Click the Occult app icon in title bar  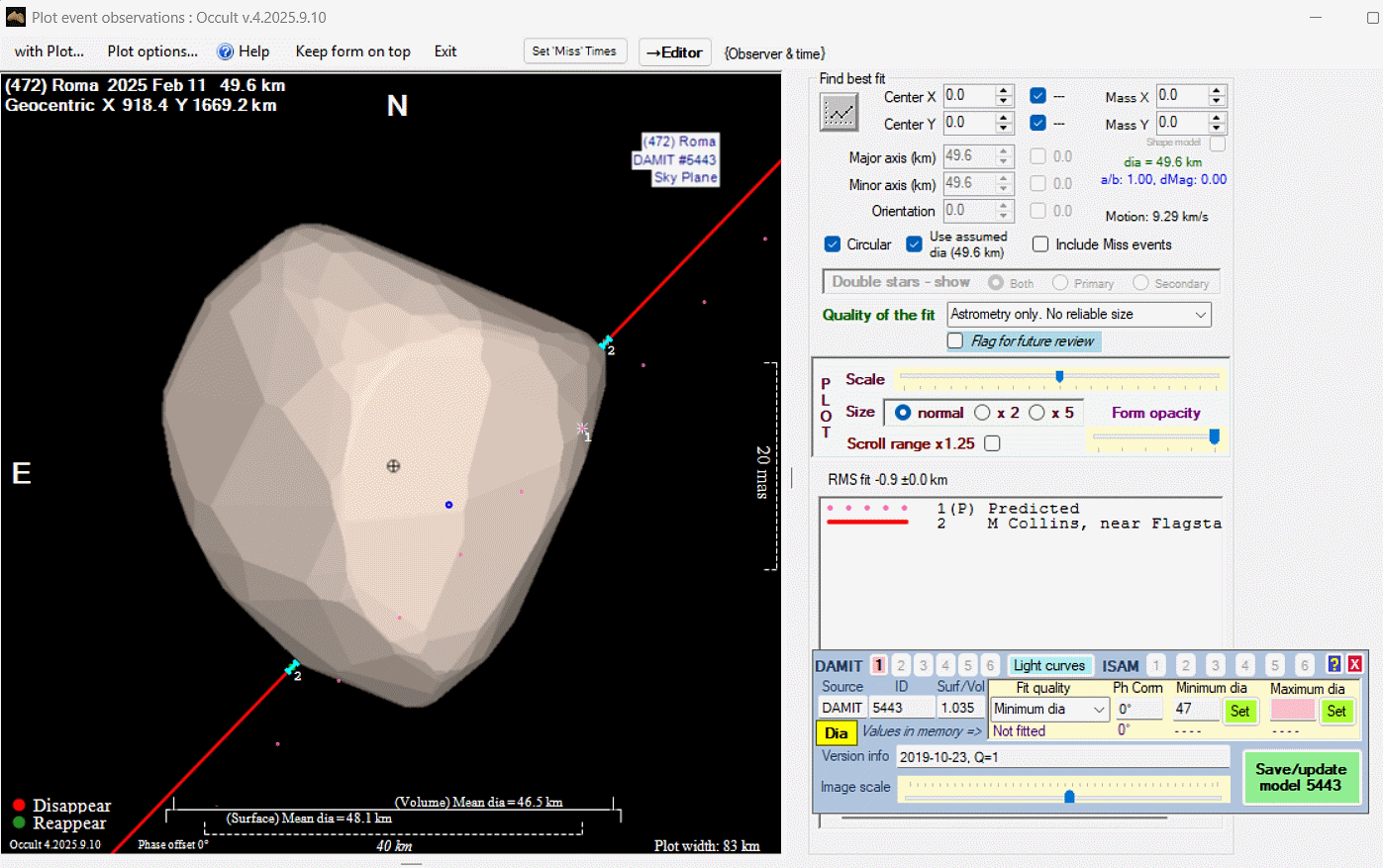(15, 17)
